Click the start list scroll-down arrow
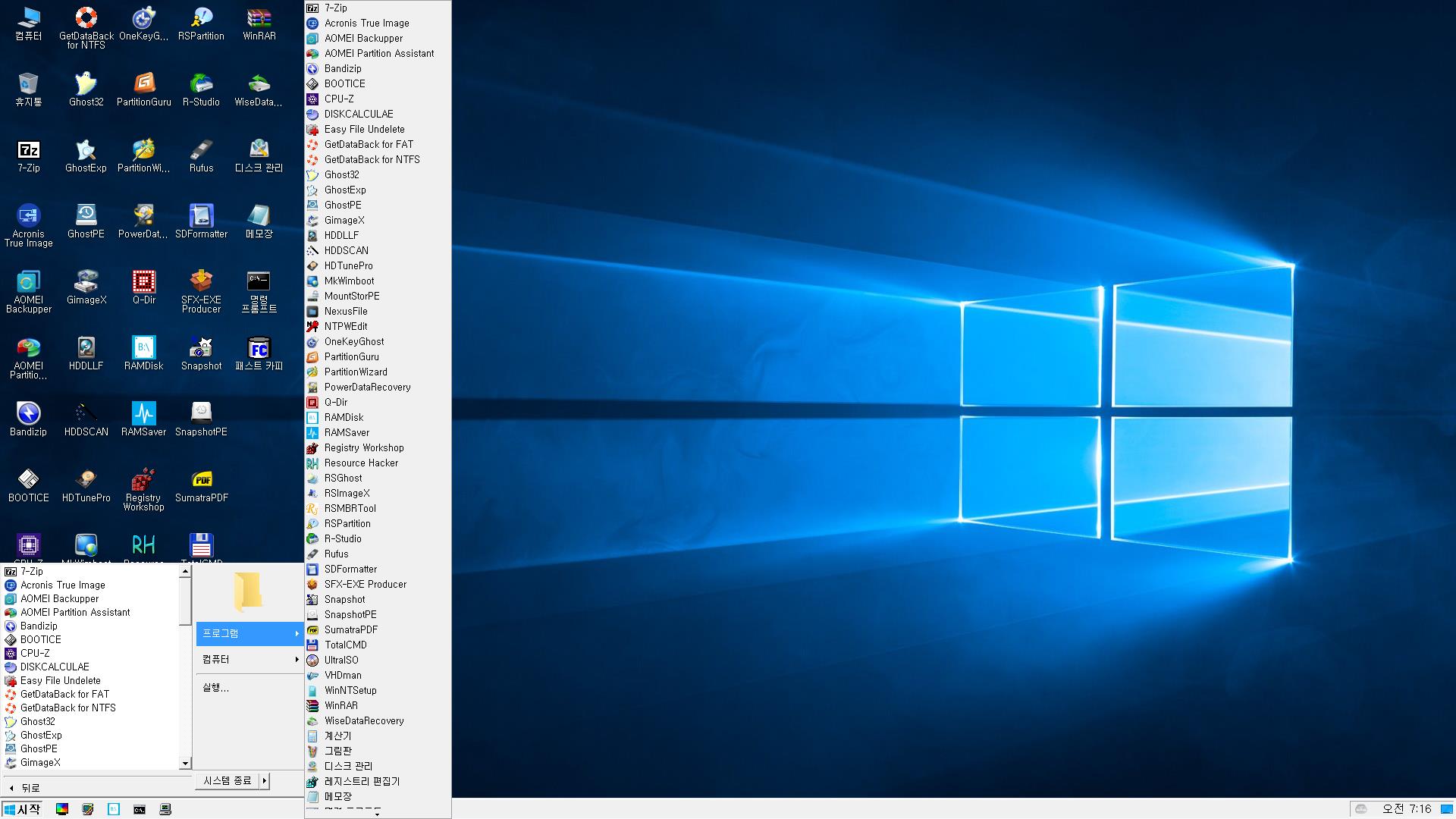Image resolution: width=1456 pixels, height=819 pixels. click(185, 763)
